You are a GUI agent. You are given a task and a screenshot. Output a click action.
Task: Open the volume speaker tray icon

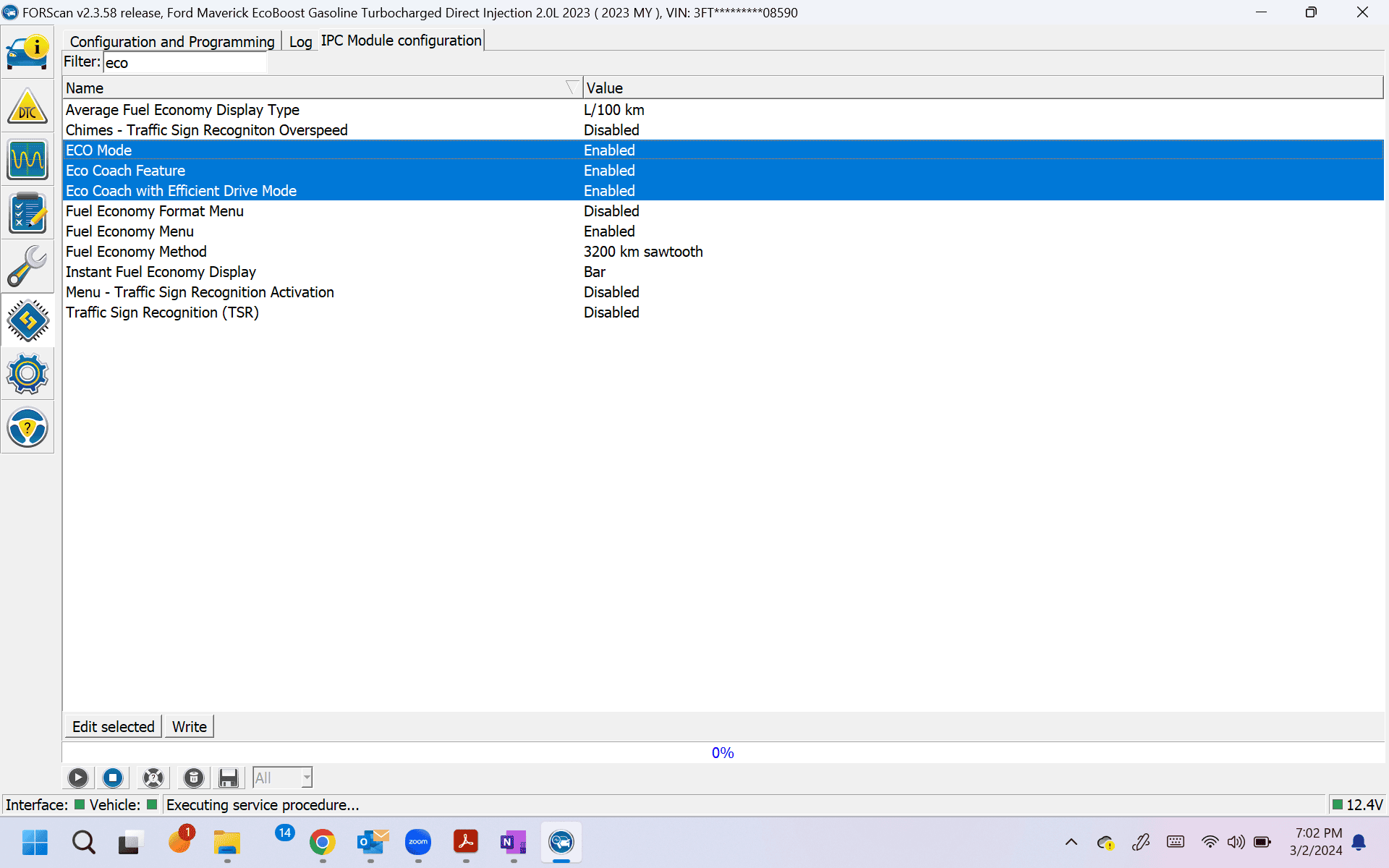point(1236,842)
